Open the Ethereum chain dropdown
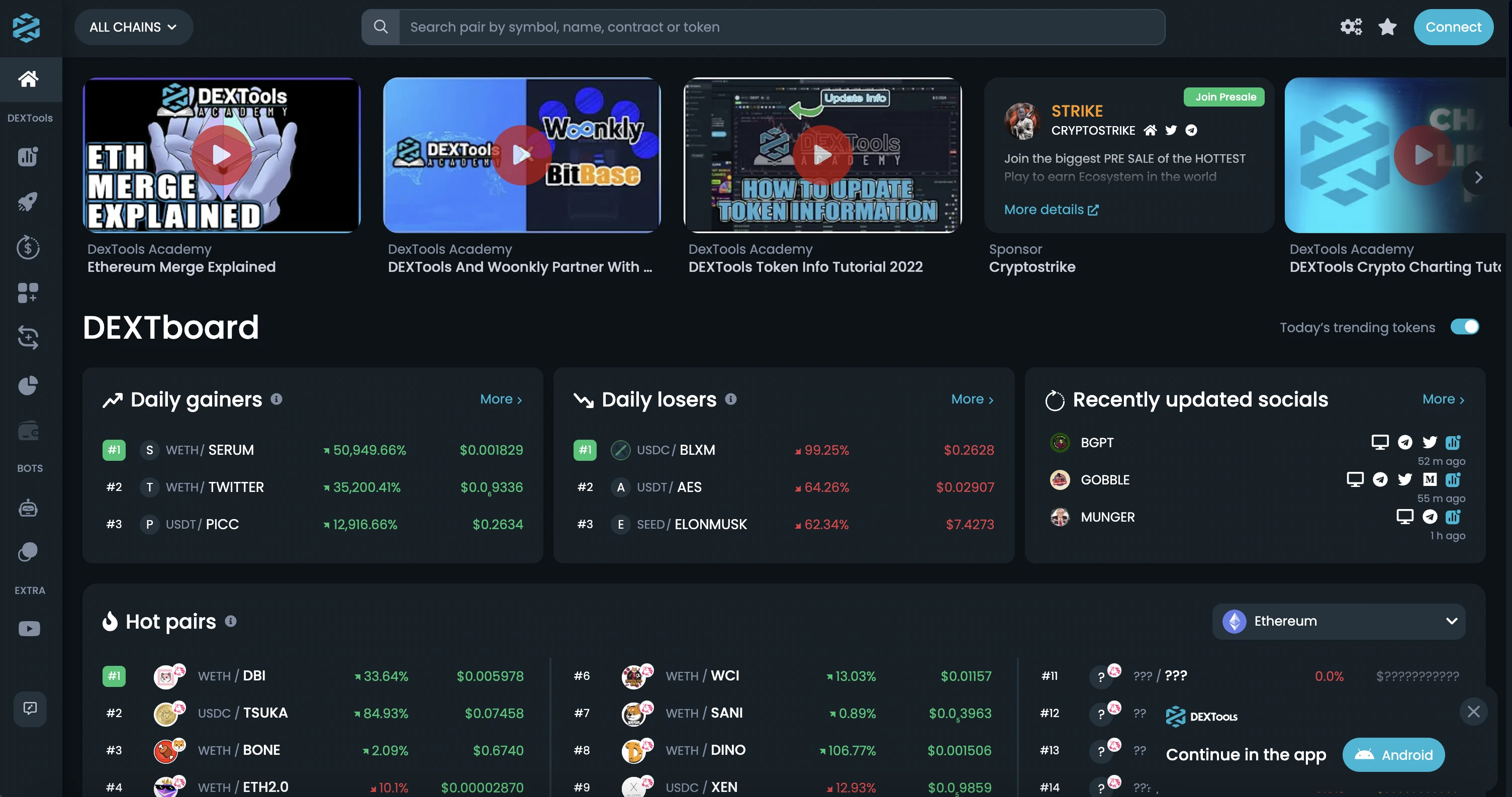This screenshot has height=797, width=1512. [x=1339, y=621]
